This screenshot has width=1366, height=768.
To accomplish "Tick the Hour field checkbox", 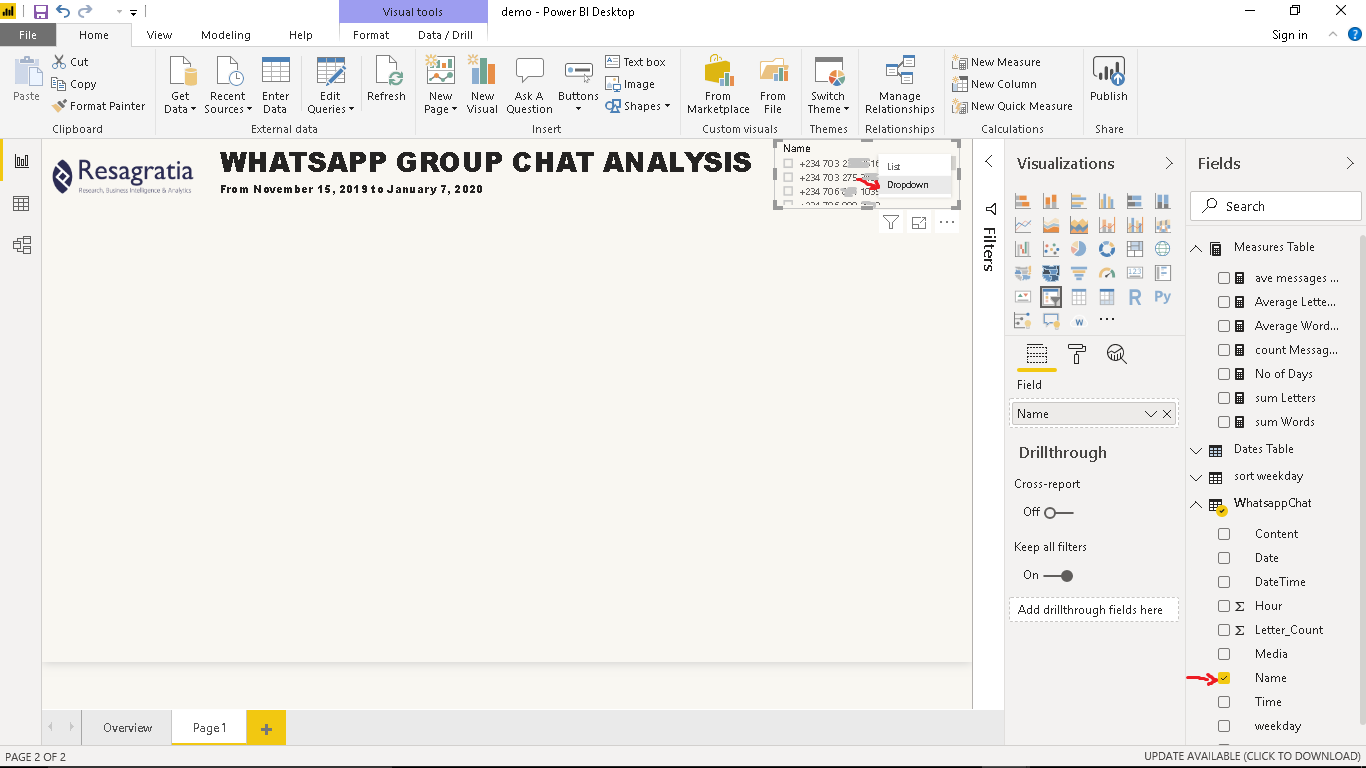I will (1224, 606).
